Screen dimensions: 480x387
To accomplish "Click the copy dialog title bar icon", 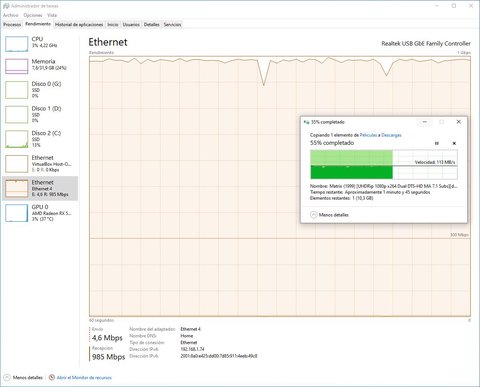I will [306, 122].
